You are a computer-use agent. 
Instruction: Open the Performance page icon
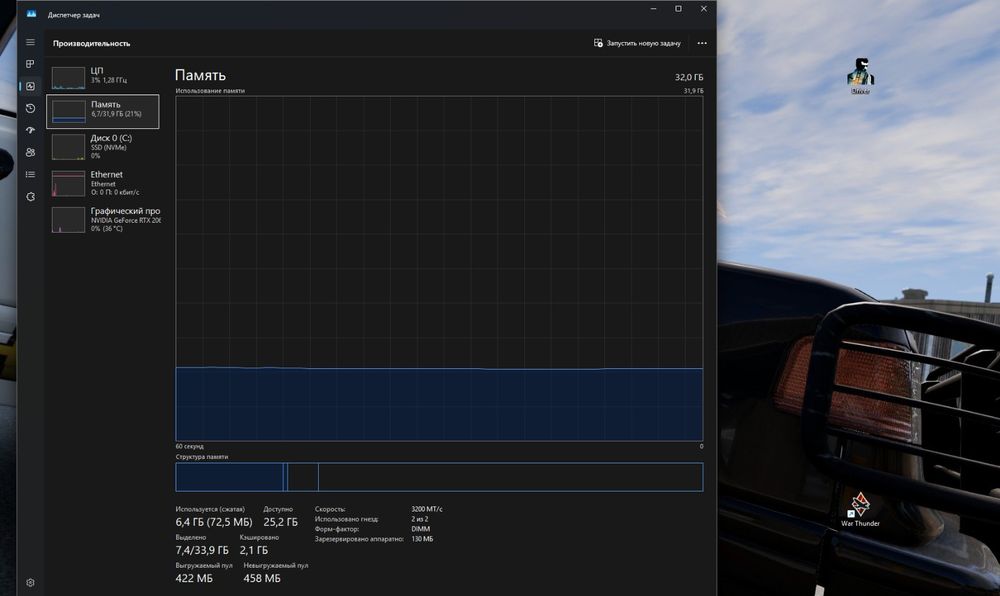point(30,86)
